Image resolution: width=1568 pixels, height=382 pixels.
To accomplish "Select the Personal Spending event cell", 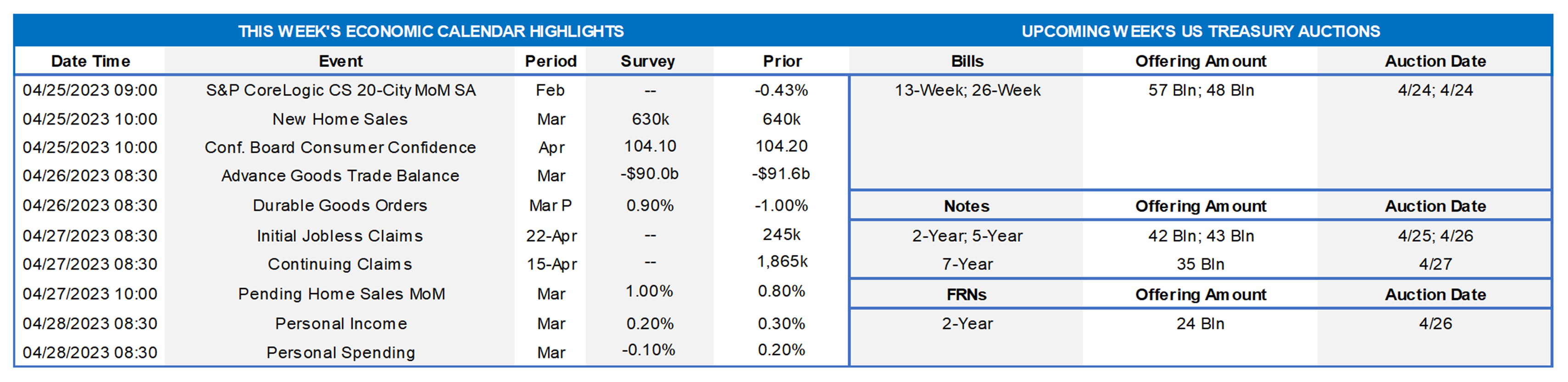I will [340, 353].
